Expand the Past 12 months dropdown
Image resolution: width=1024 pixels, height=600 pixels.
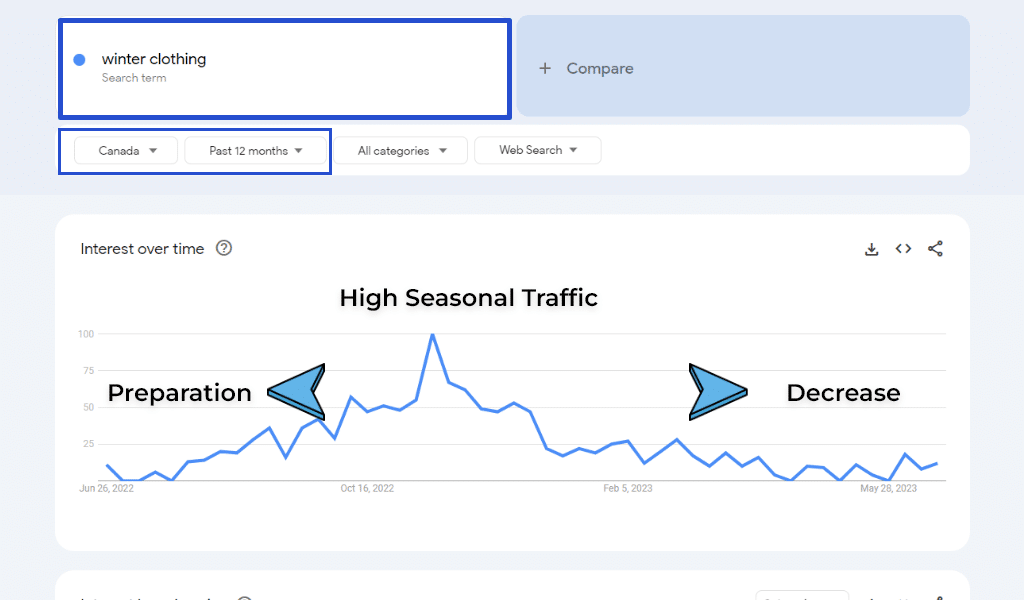pyautogui.click(x=255, y=151)
